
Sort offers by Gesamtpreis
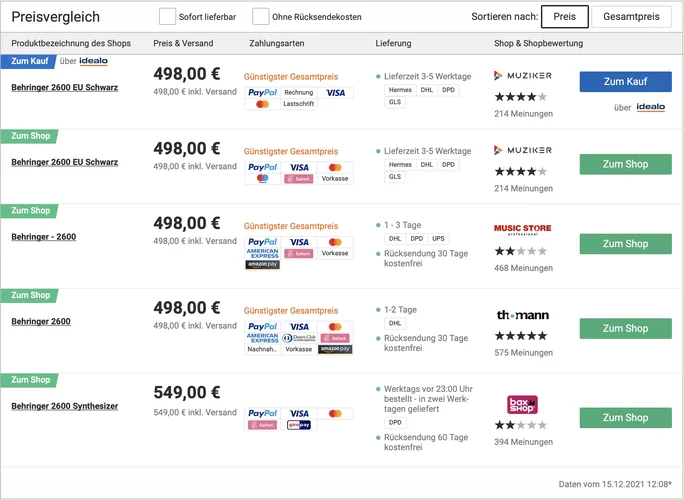(631, 16)
